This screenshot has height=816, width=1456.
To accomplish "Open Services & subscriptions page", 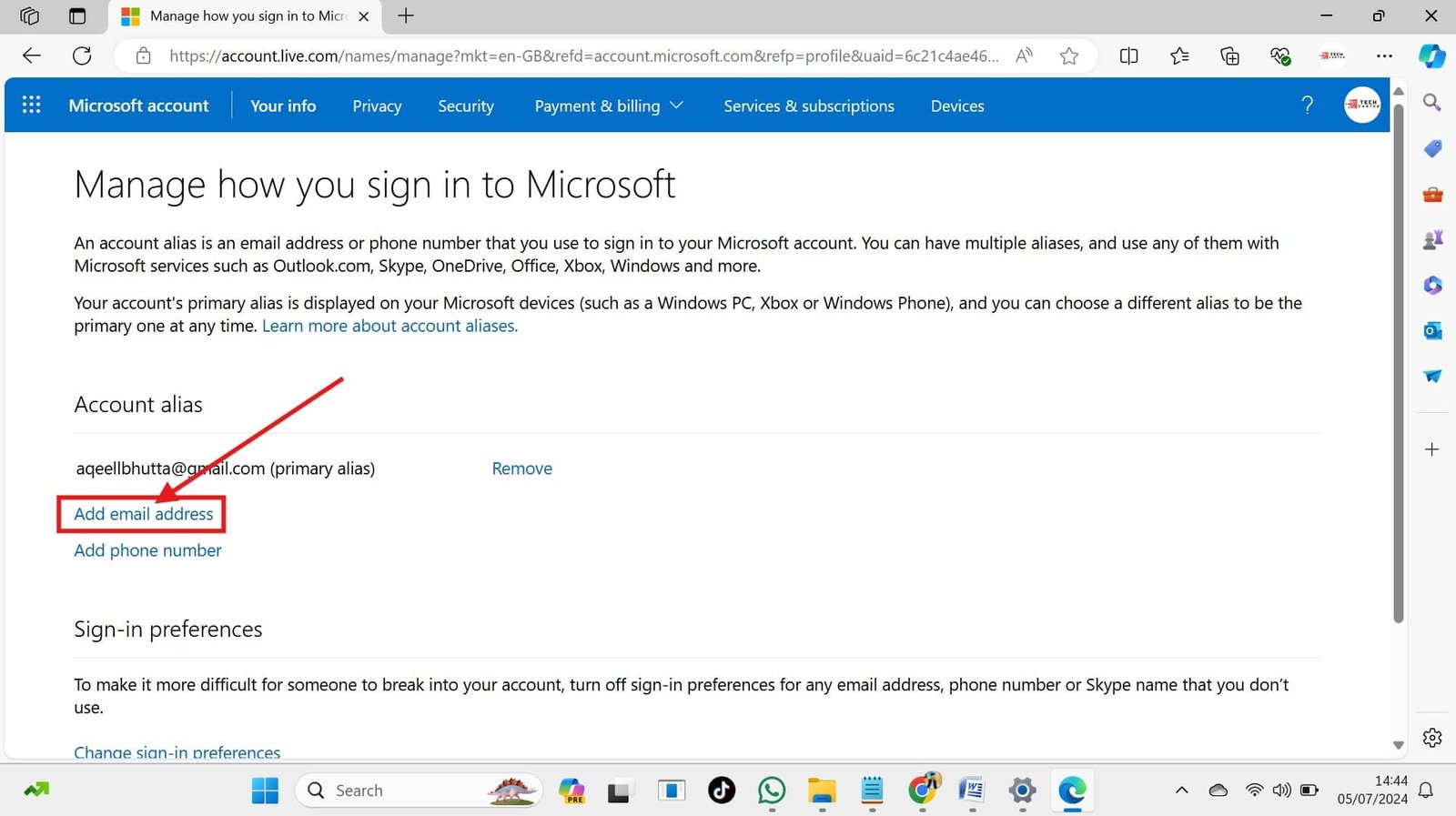I will pyautogui.click(x=808, y=106).
